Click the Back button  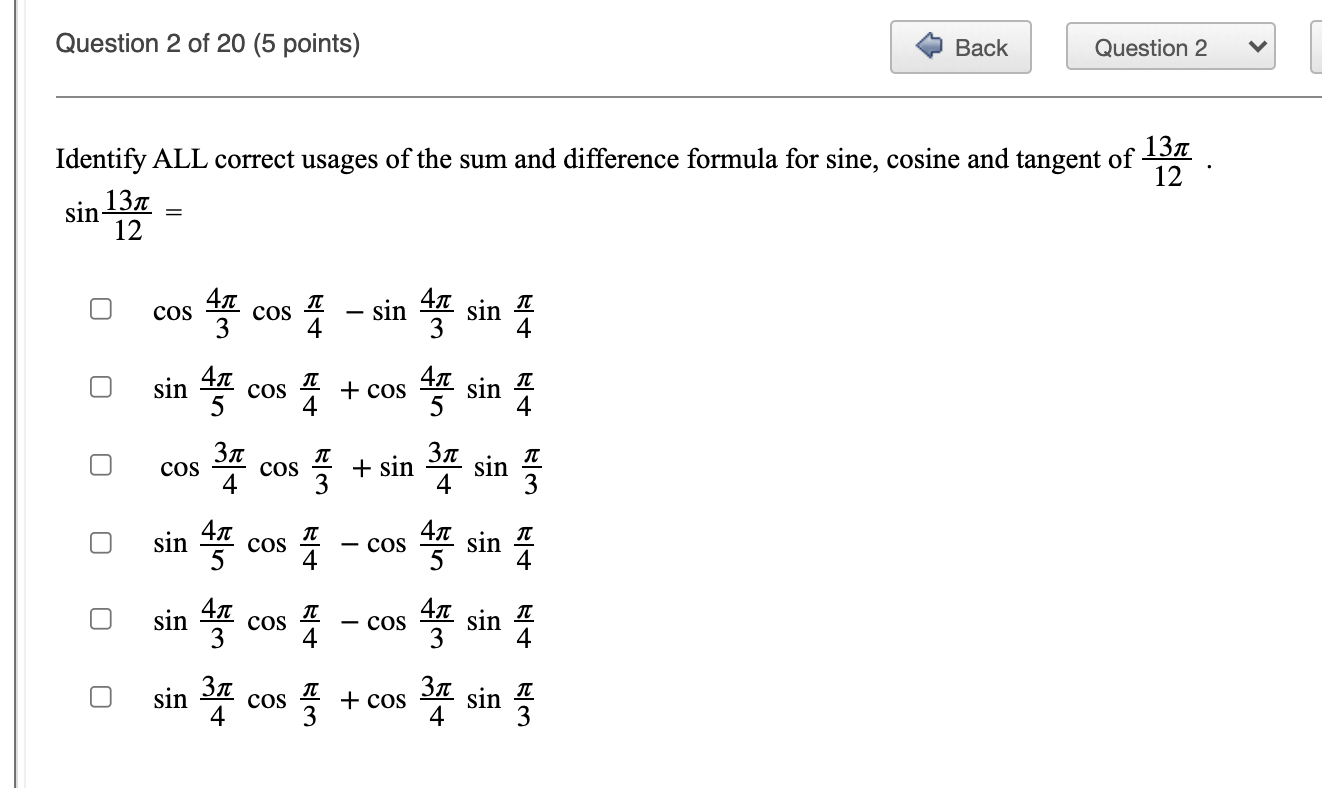point(960,45)
